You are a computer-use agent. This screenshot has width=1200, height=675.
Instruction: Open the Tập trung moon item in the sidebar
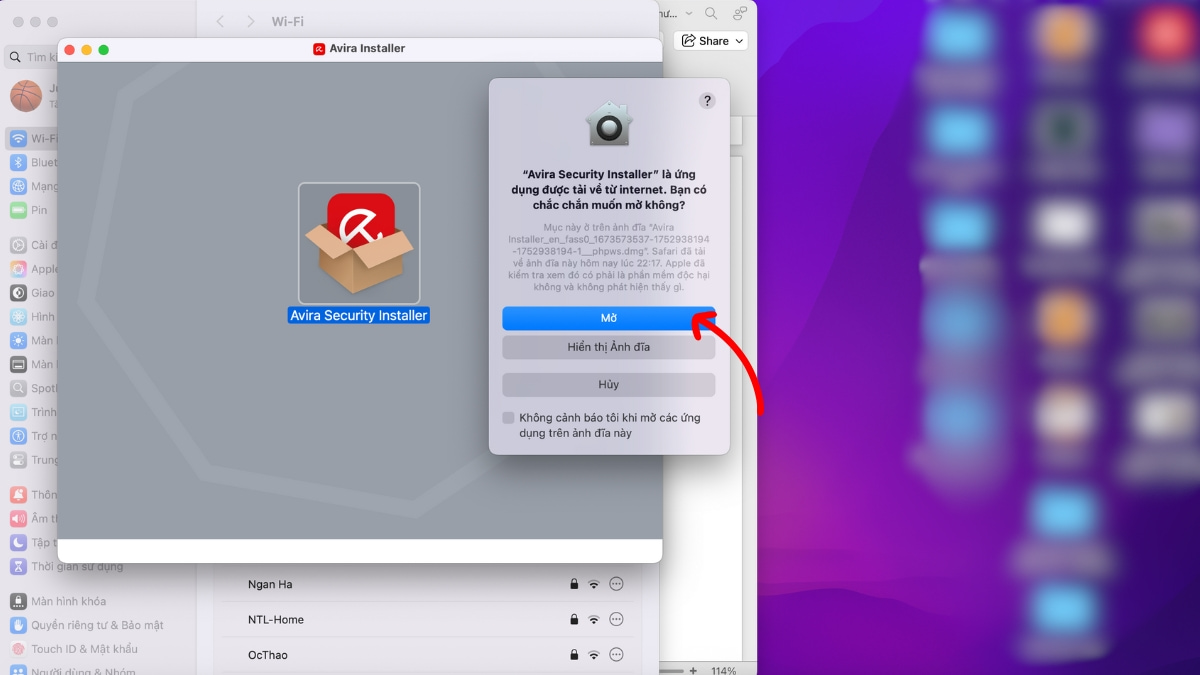pos(31,543)
